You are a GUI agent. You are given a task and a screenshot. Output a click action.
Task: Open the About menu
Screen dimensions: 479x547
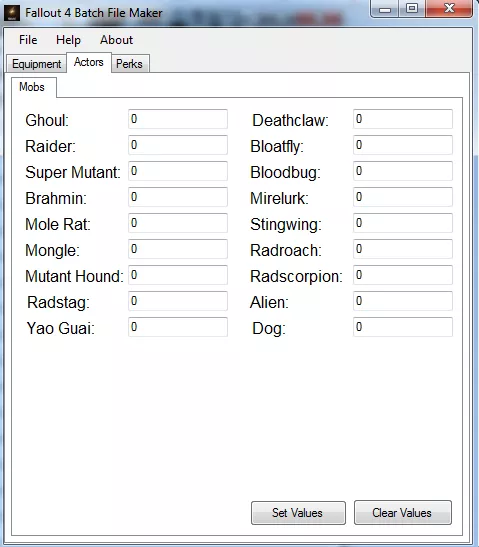click(x=116, y=40)
